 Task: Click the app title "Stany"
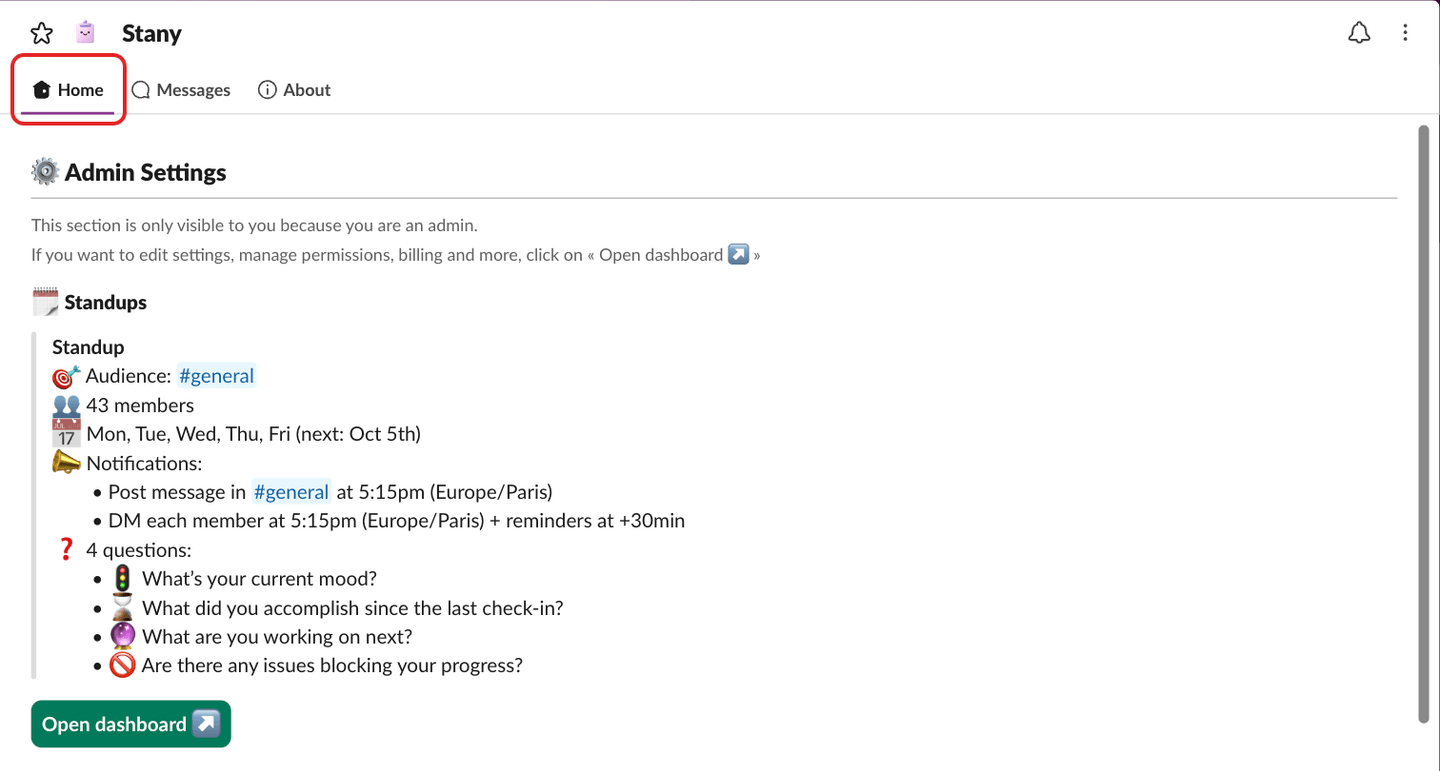click(152, 33)
